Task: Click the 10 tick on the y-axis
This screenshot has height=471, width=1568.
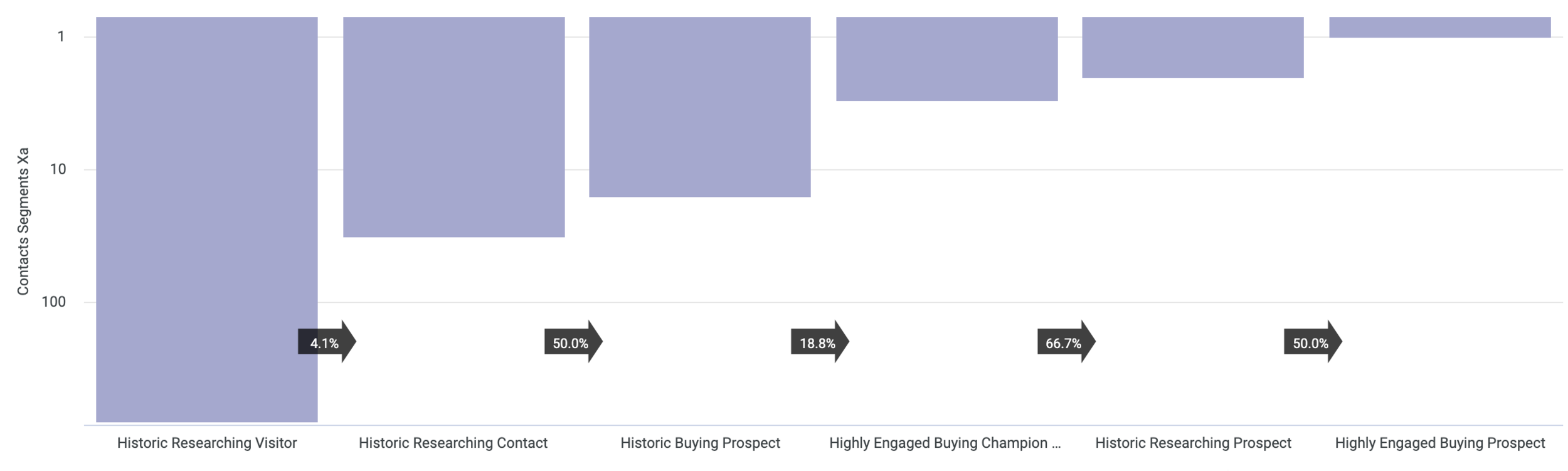Action: click(x=58, y=169)
